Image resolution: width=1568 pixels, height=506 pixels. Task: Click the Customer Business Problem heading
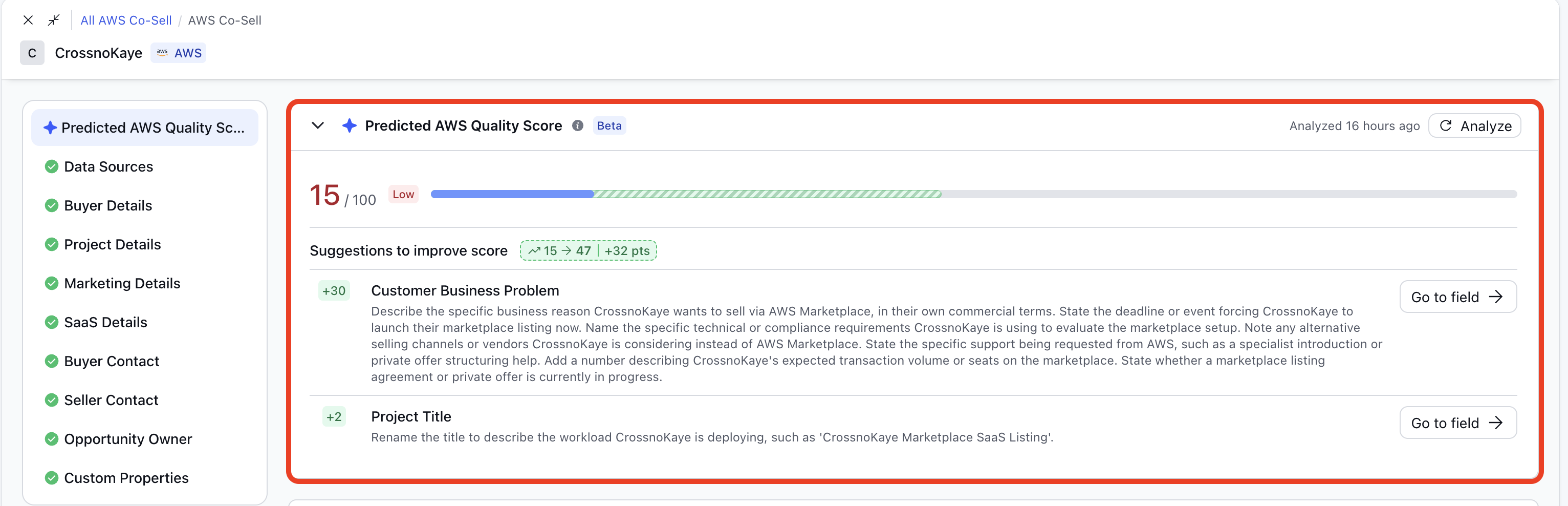point(465,290)
